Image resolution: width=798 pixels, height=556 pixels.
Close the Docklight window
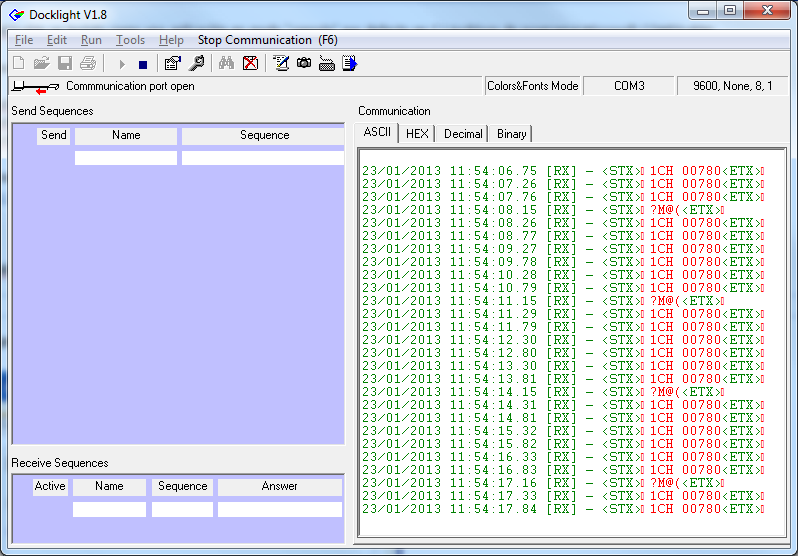click(767, 11)
